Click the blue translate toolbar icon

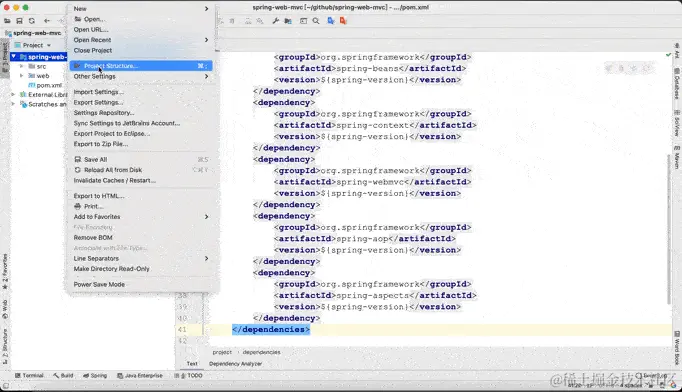tap(331, 21)
